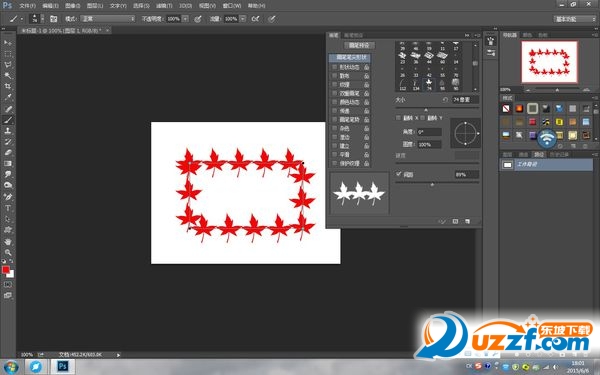The height and width of the screenshot is (375, 600).
Task: Select Brush Tip Shape (画笔笔尖形状) option
Action: [350, 57]
